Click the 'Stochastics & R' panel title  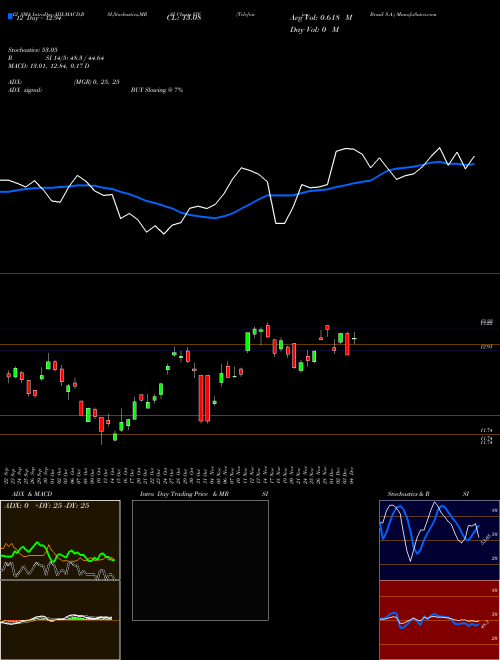click(x=409, y=494)
